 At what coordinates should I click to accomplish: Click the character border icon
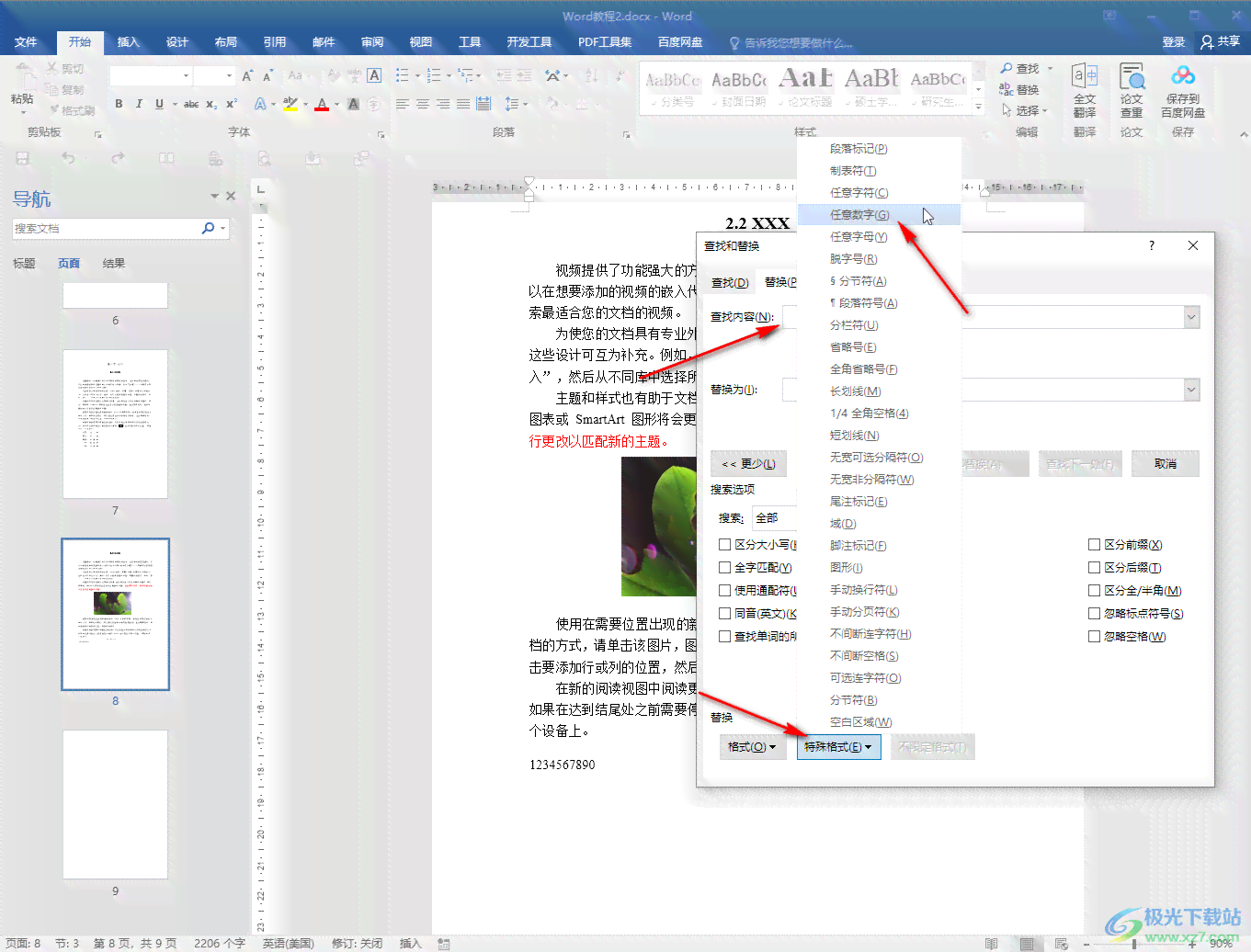pyautogui.click(x=374, y=75)
